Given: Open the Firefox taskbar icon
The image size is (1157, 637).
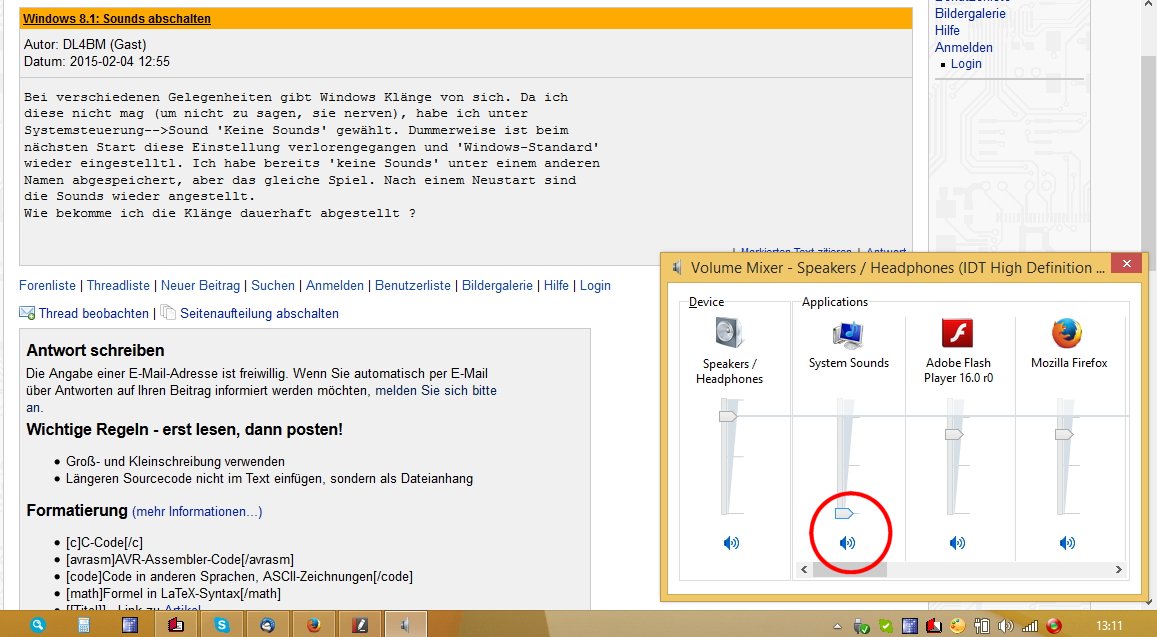Looking at the screenshot, I should pos(313,625).
